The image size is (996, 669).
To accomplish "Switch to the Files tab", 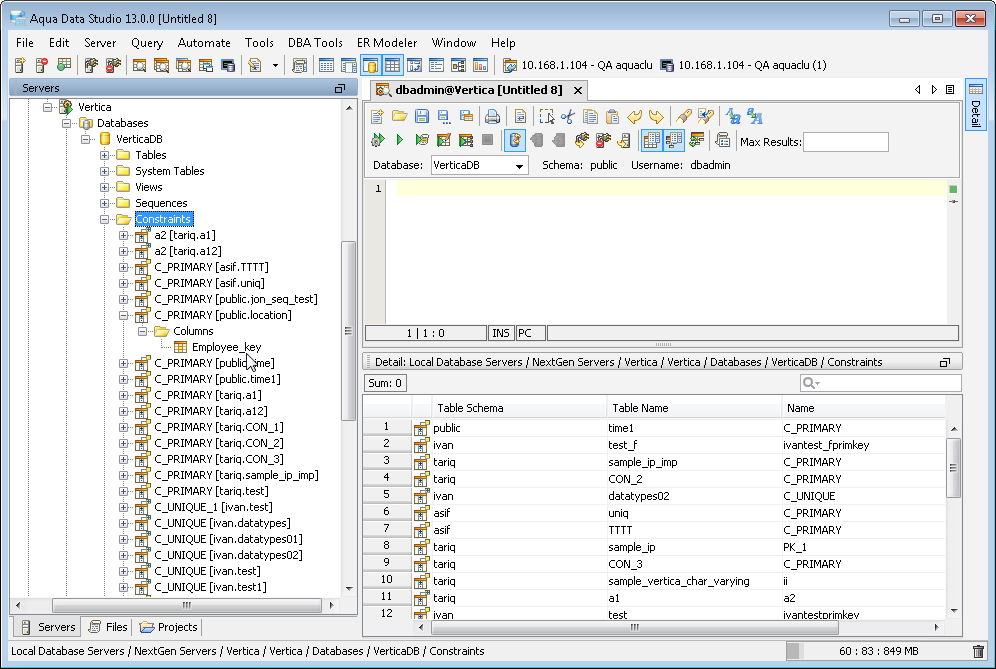I will pos(108,627).
